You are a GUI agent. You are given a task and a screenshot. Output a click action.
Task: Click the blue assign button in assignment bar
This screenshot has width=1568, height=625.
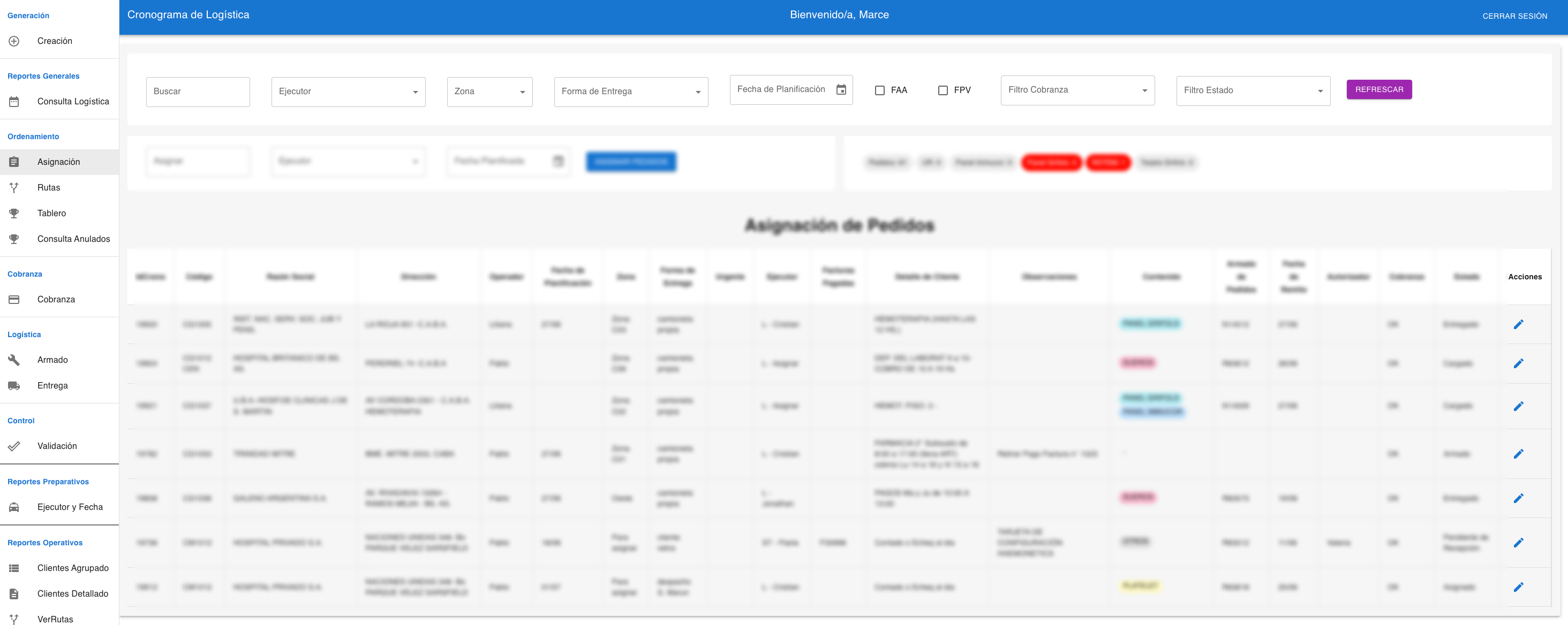point(631,162)
